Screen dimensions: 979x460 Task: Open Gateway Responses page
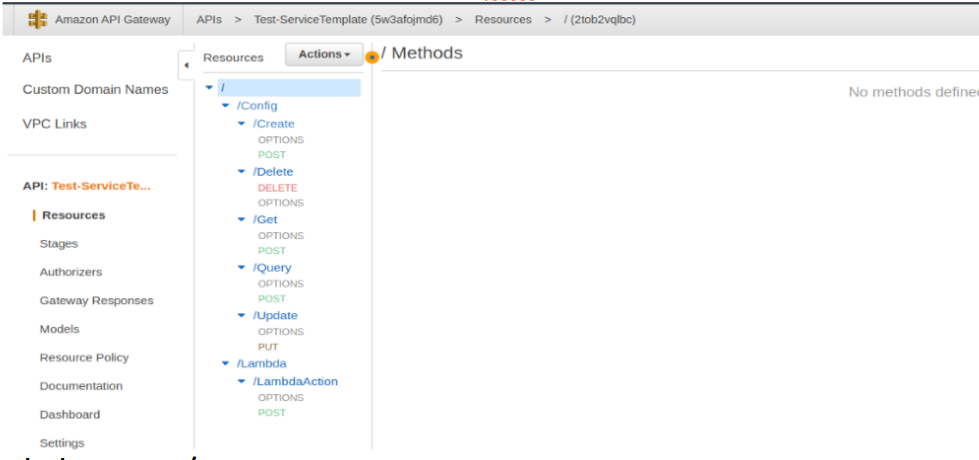96,301
